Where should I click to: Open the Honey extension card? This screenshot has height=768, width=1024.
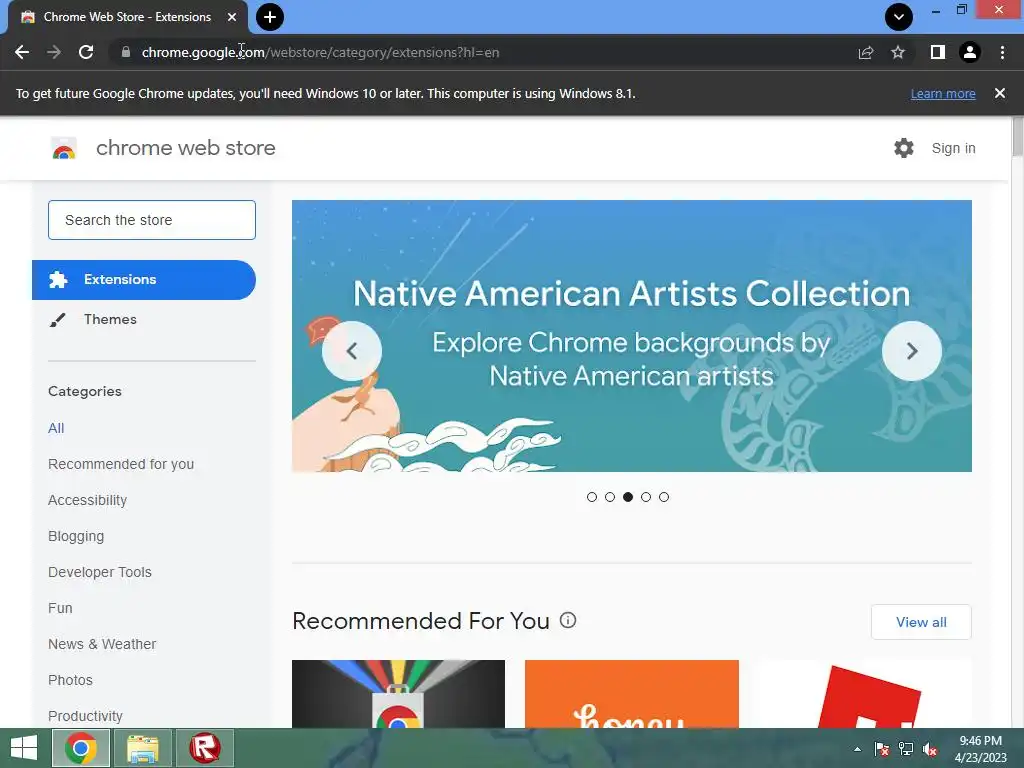pos(632,694)
